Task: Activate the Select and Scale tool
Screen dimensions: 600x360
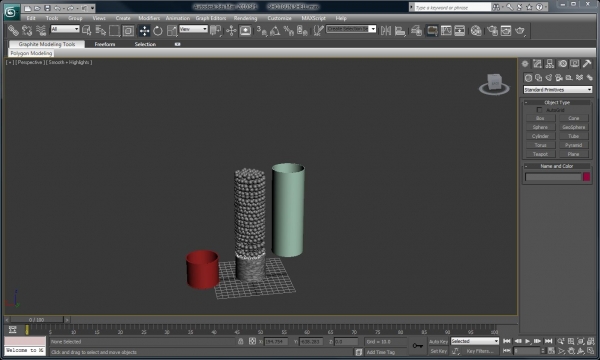Action: (172, 31)
